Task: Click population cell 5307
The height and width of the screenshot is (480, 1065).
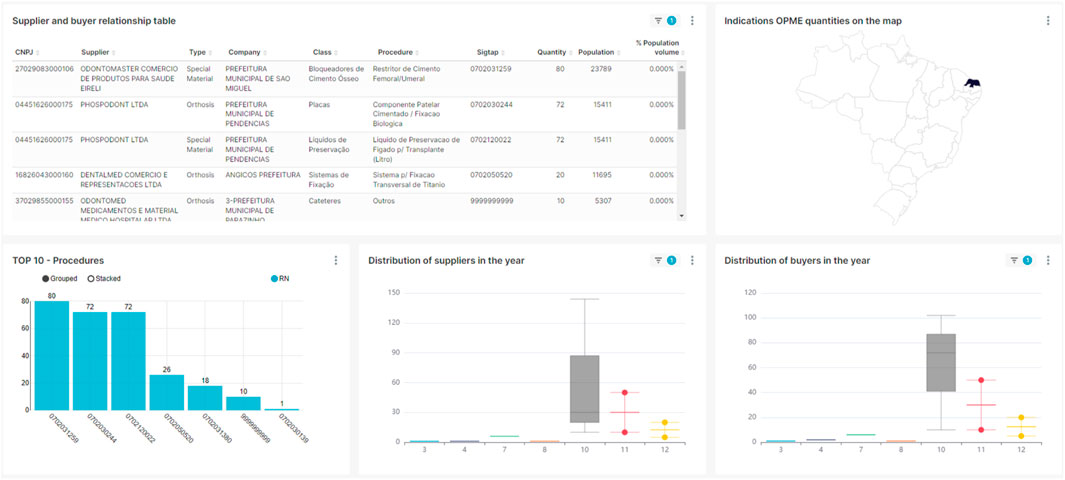Action: pyautogui.click(x=603, y=202)
